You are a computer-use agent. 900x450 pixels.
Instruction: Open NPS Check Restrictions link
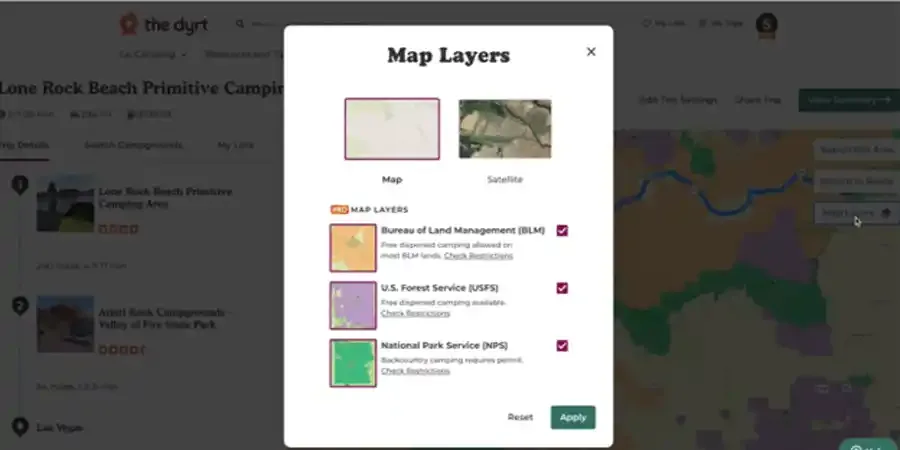(415, 371)
